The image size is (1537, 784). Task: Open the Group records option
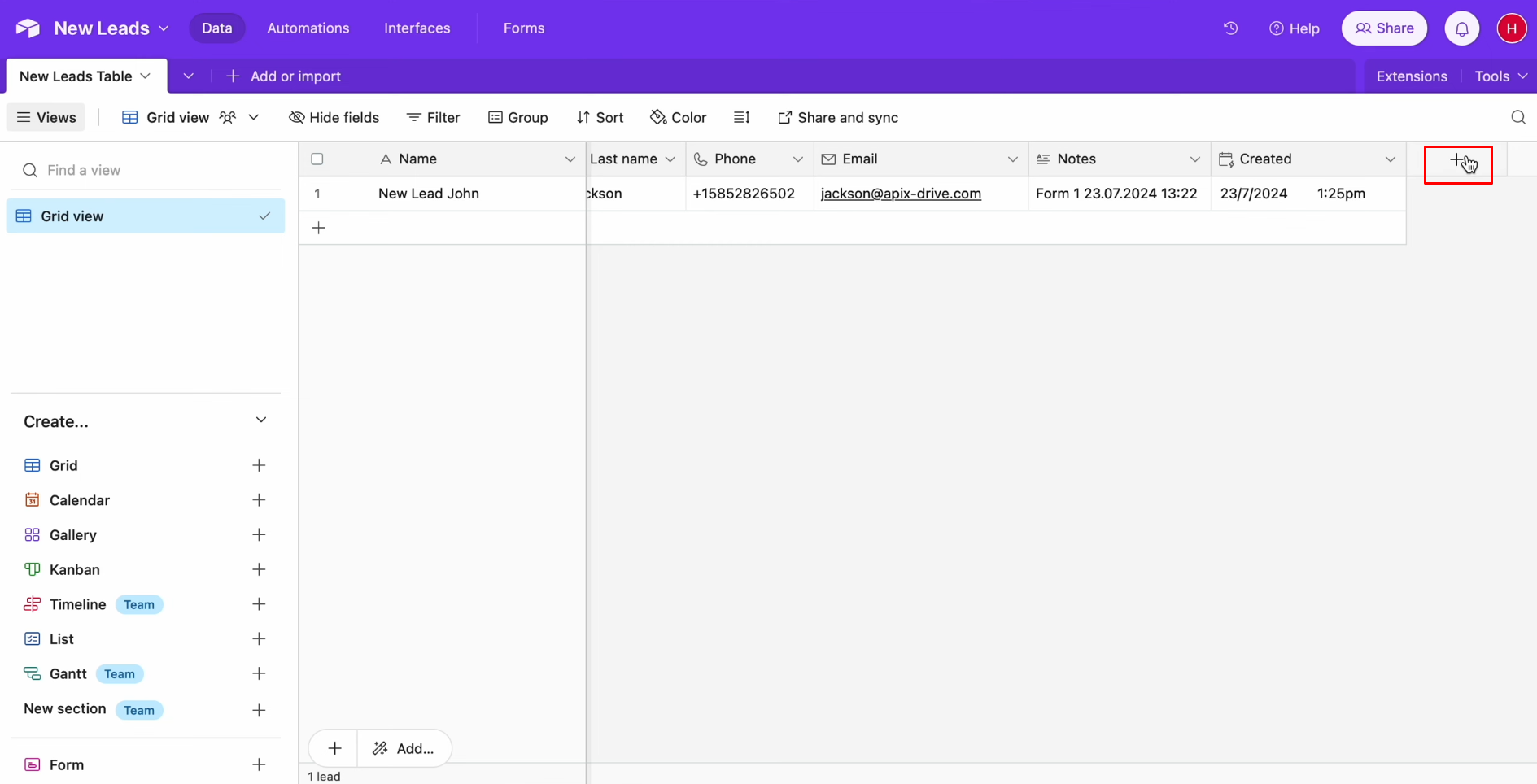[518, 117]
